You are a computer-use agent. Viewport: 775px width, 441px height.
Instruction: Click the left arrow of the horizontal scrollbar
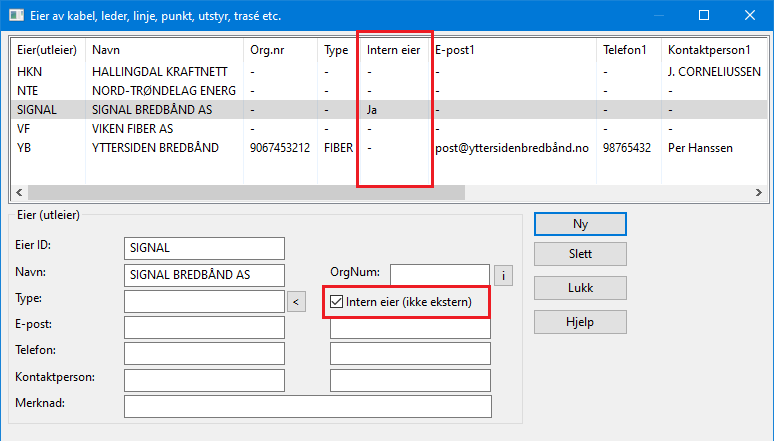[19, 192]
